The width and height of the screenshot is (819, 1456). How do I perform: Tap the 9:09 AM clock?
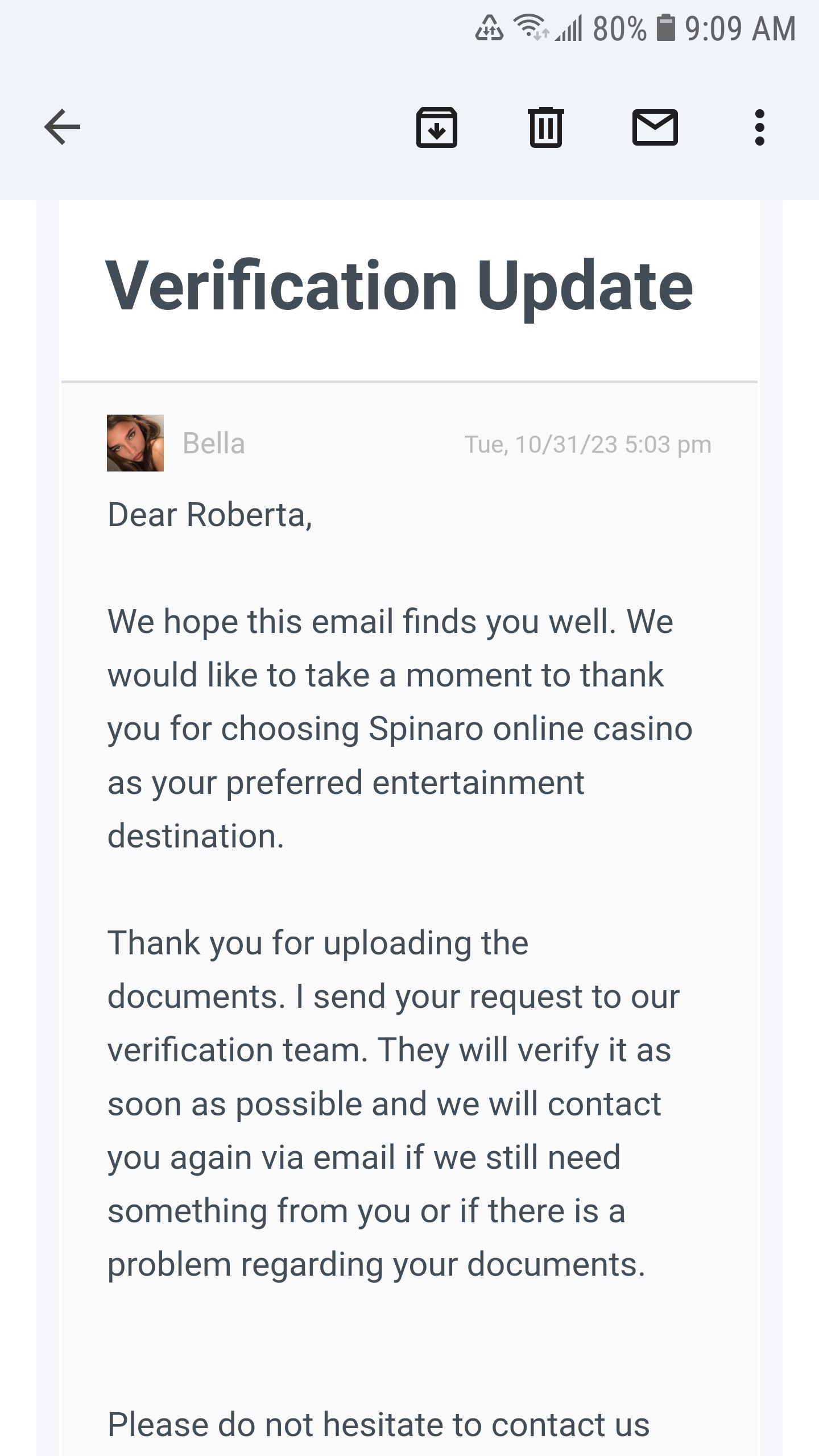[740, 28]
